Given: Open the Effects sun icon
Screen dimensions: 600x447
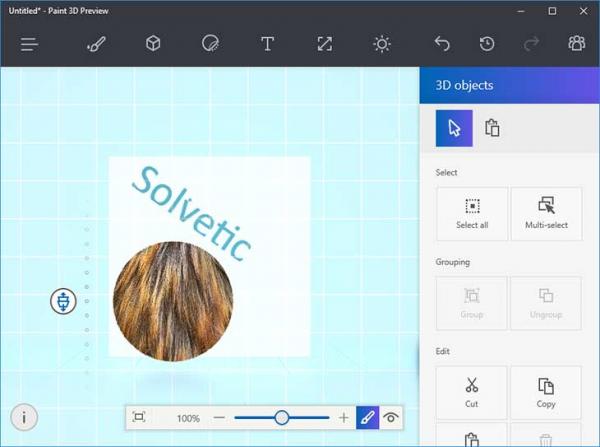Looking at the screenshot, I should pos(382,44).
